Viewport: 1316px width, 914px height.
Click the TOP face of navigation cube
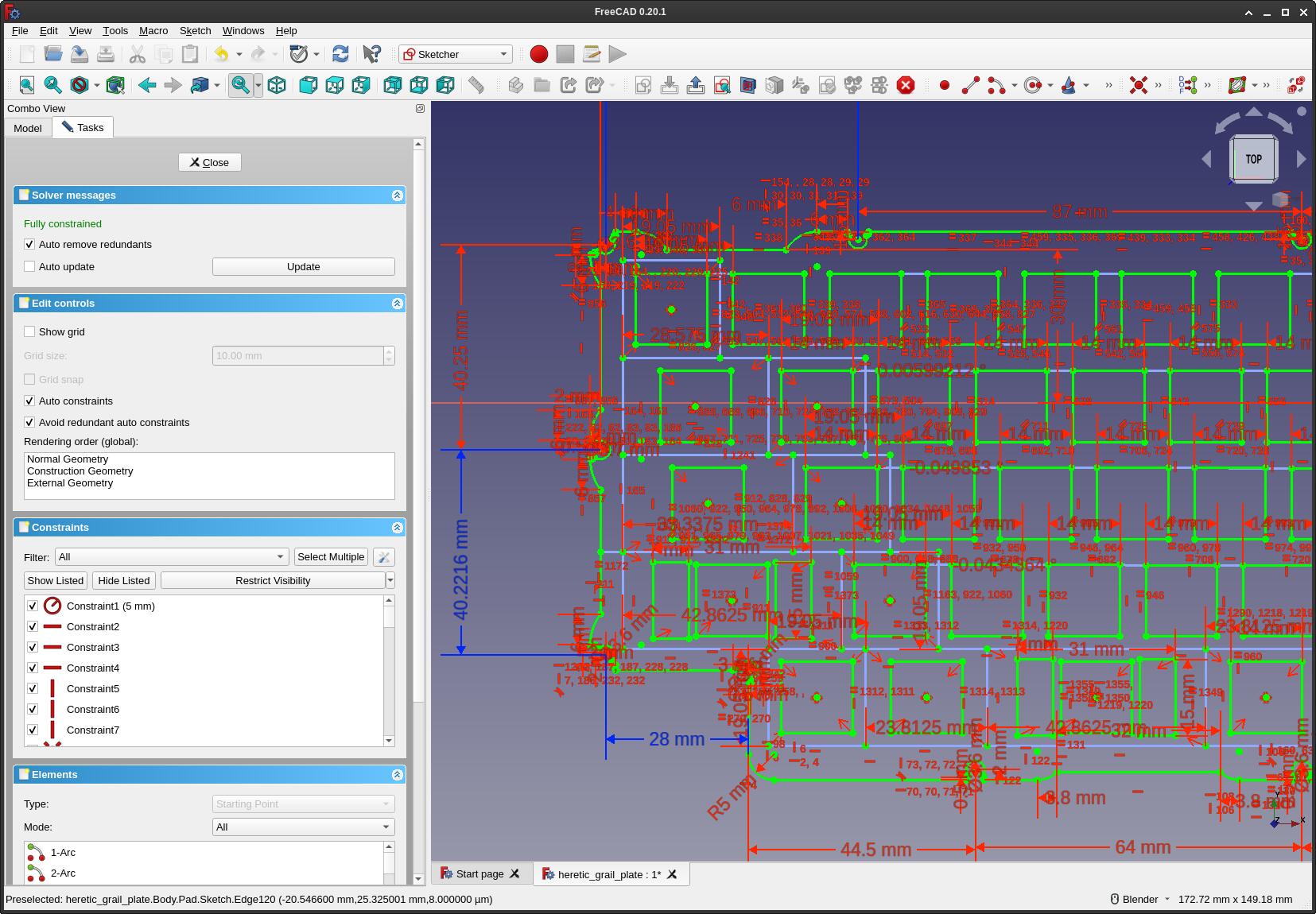click(x=1253, y=159)
